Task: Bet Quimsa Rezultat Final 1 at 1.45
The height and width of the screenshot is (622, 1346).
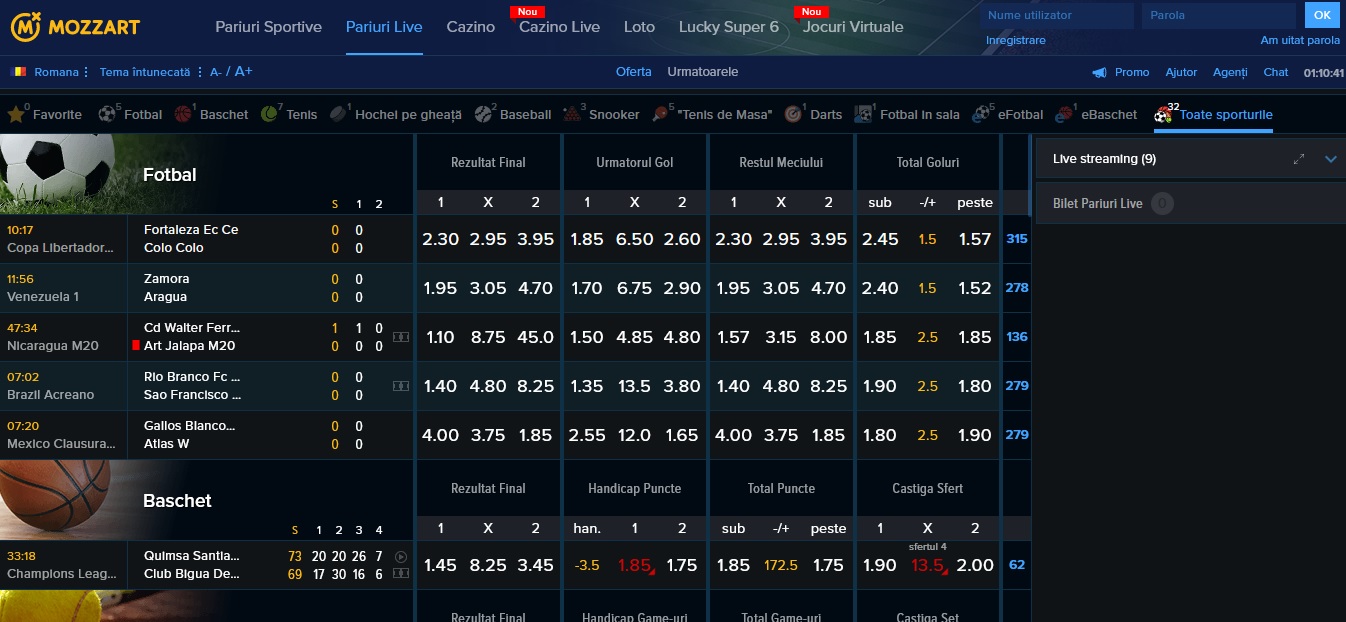Action: (x=440, y=565)
